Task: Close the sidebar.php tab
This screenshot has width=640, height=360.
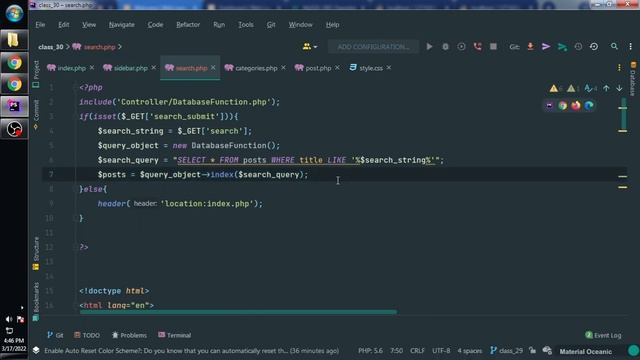Action: pyautogui.click(x=153, y=68)
